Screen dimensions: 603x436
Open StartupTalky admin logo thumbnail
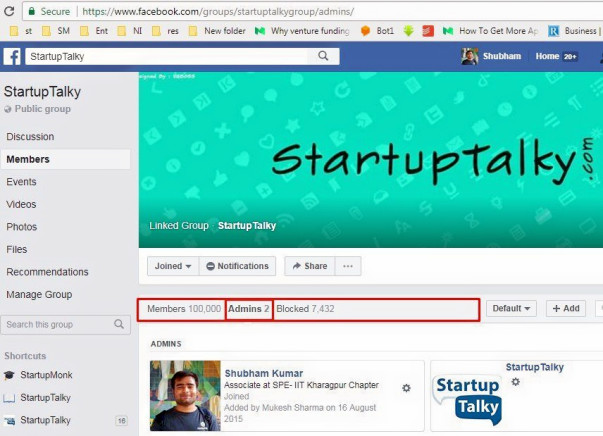[468, 398]
